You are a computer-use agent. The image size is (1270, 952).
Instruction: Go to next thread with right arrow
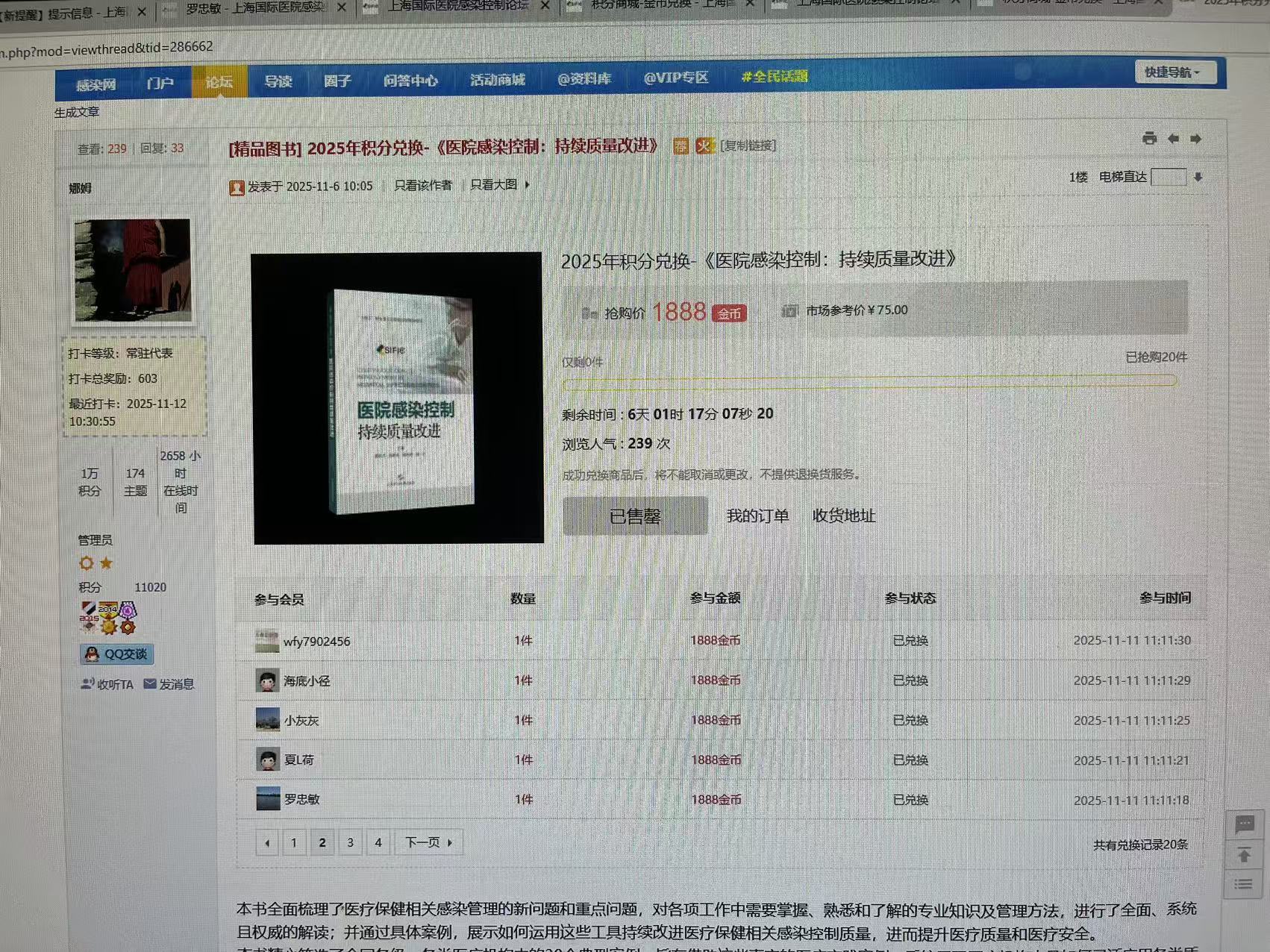(1196, 139)
